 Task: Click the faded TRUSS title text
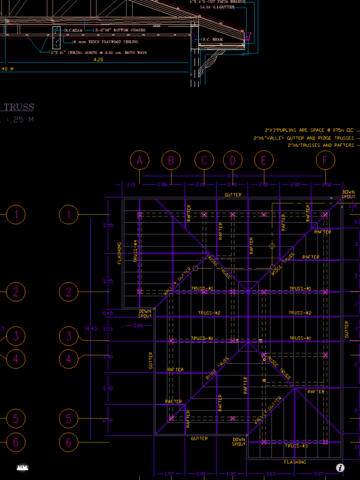[17, 107]
